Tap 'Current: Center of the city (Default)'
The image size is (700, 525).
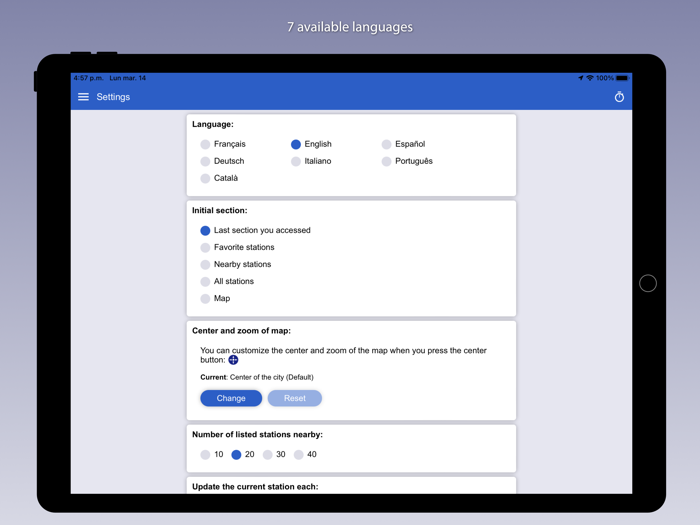pos(257,377)
